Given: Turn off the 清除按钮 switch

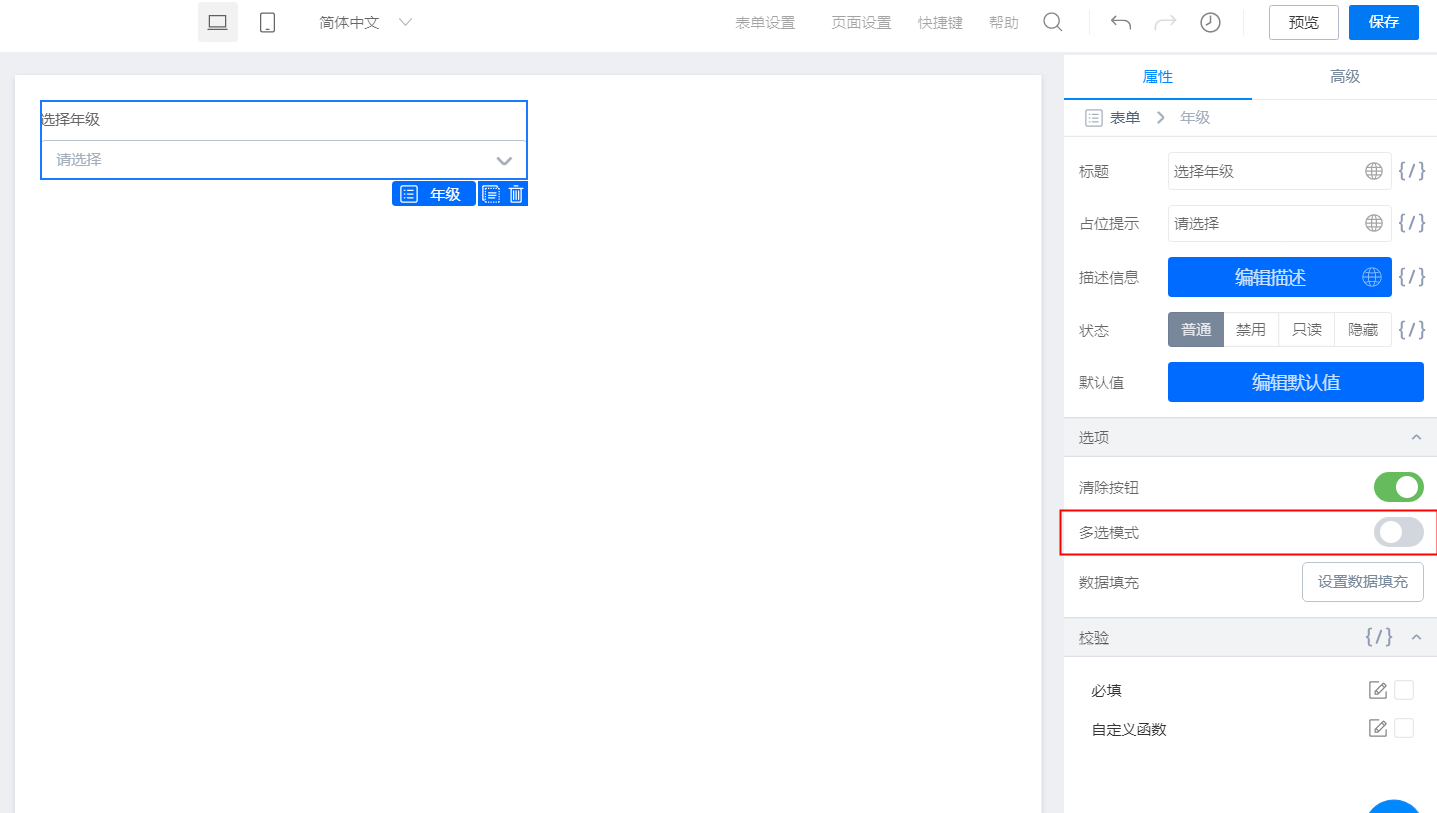Looking at the screenshot, I should [x=1398, y=487].
